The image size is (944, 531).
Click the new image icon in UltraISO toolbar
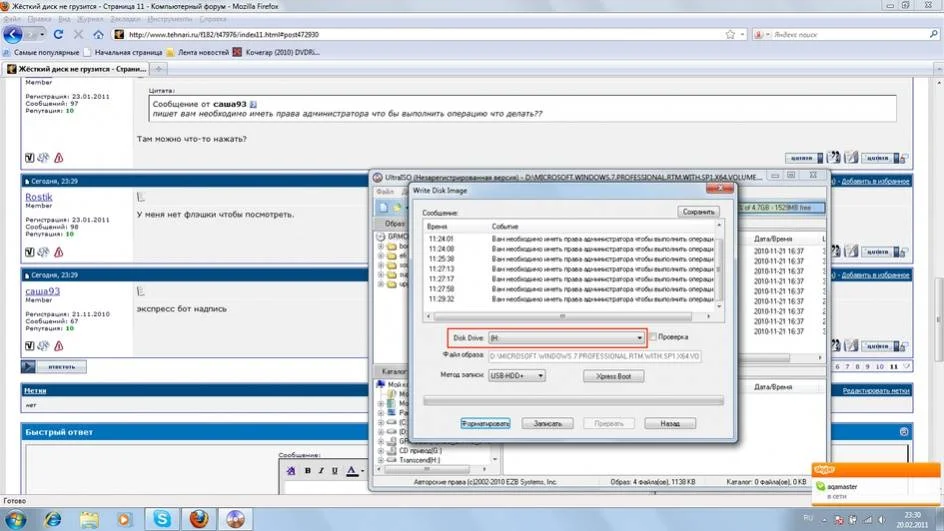pyautogui.click(x=383, y=207)
